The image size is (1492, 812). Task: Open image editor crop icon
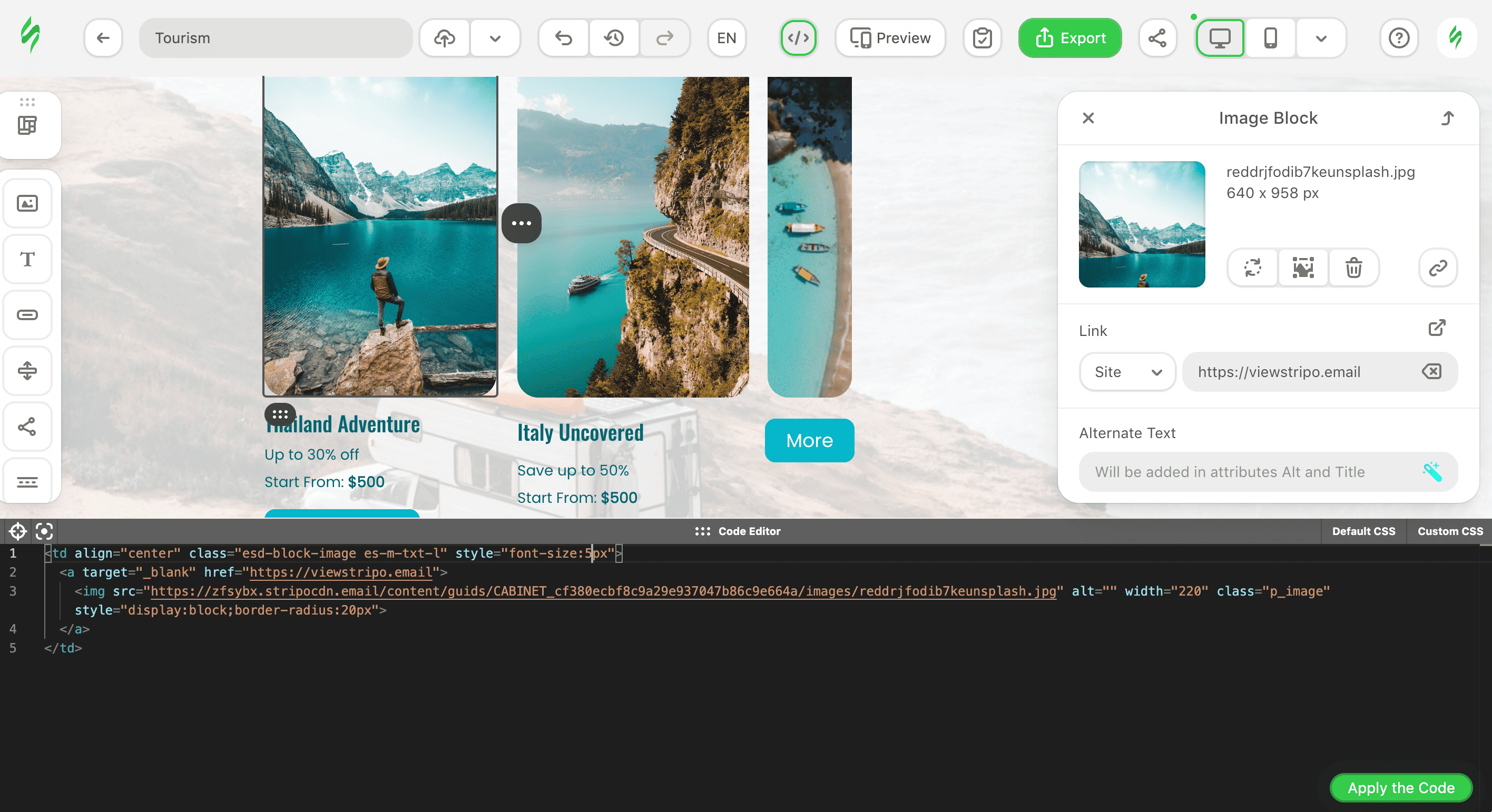pyautogui.click(x=1303, y=268)
